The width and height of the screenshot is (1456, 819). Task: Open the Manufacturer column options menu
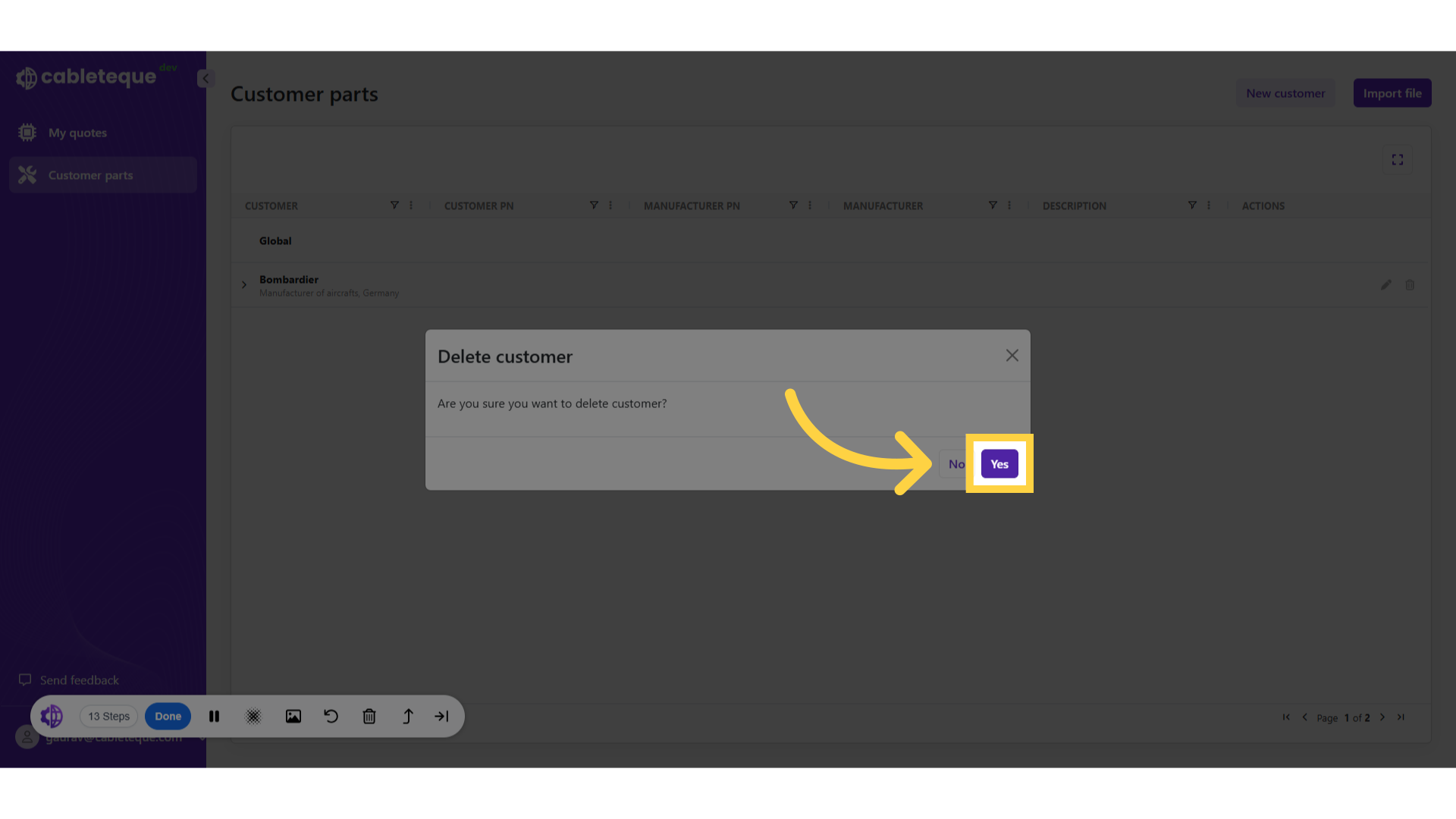1009,206
